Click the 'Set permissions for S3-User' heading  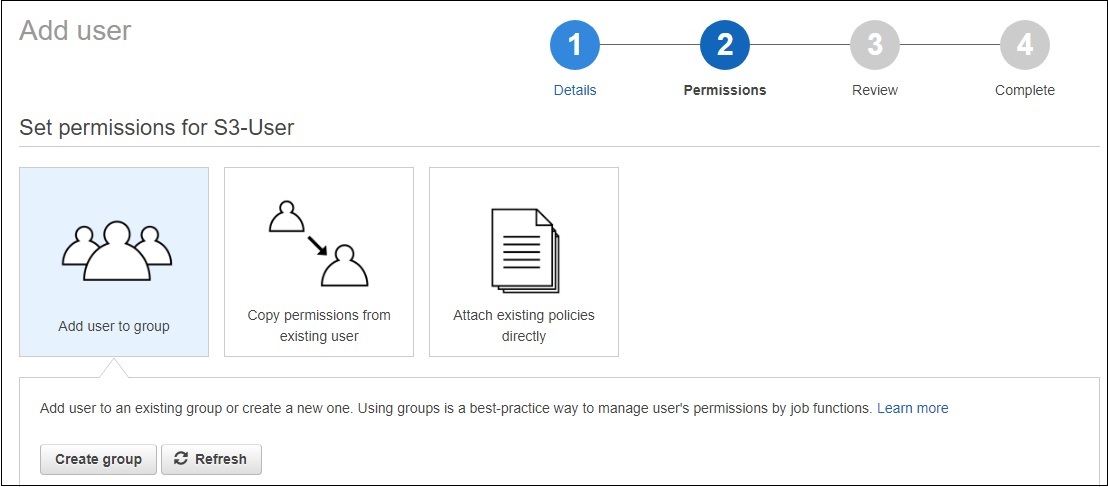tap(157, 128)
